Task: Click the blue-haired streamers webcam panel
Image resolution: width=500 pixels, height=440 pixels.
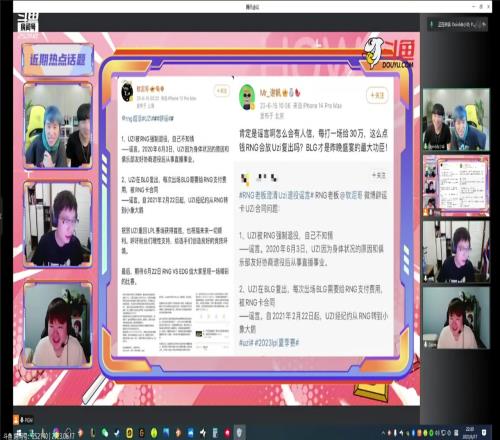Action: pyautogui.click(x=58, y=126)
